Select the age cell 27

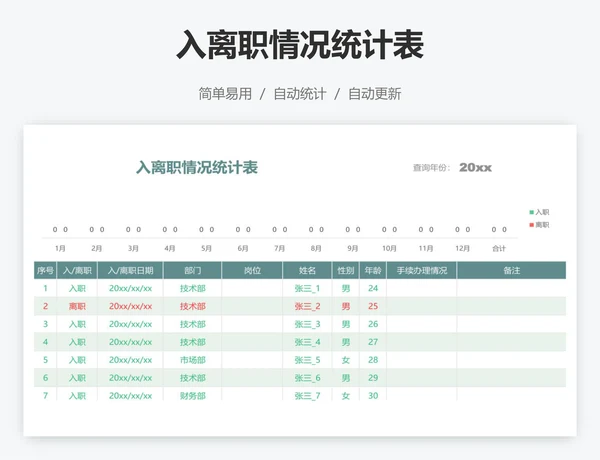[373, 342]
